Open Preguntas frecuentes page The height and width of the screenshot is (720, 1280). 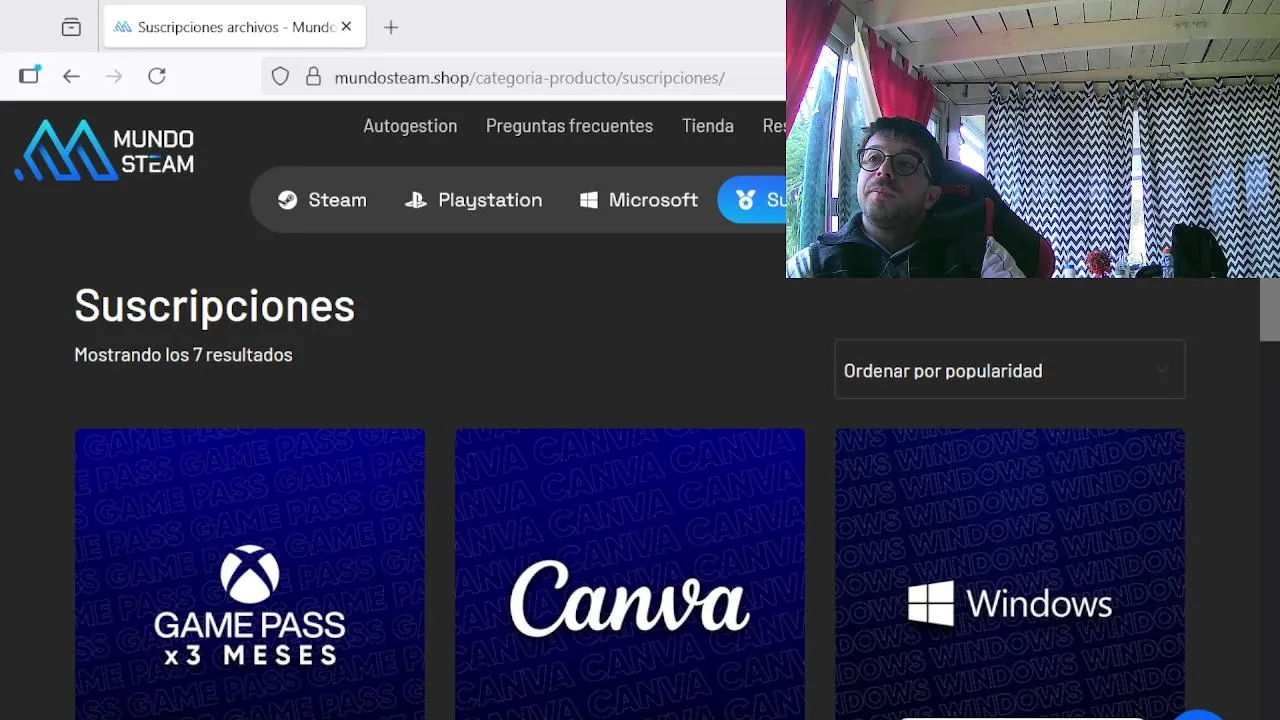coord(569,126)
